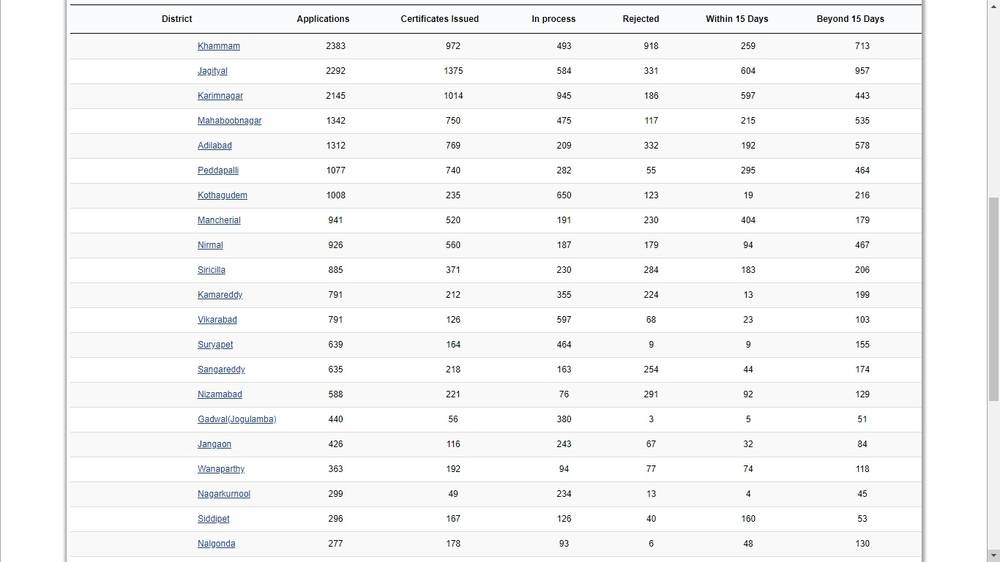Image resolution: width=1000 pixels, height=562 pixels.
Task: Open the Gadwal(Jogulamba) district link
Action: pyautogui.click(x=236, y=419)
